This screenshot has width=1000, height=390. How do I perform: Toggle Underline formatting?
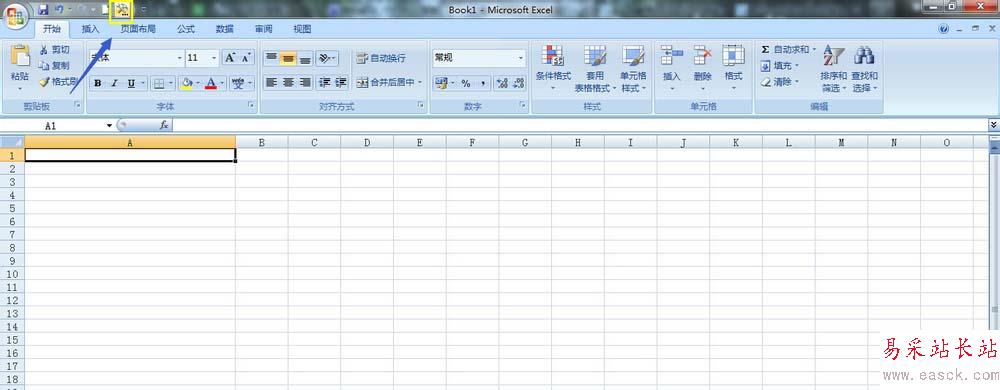pos(131,83)
